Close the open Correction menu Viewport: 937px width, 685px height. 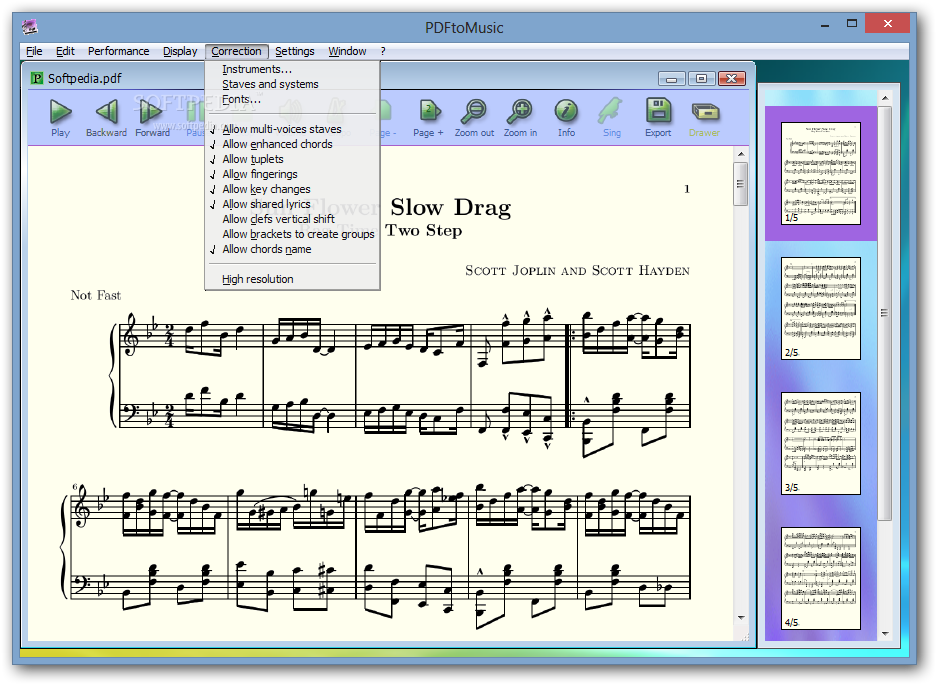click(236, 51)
